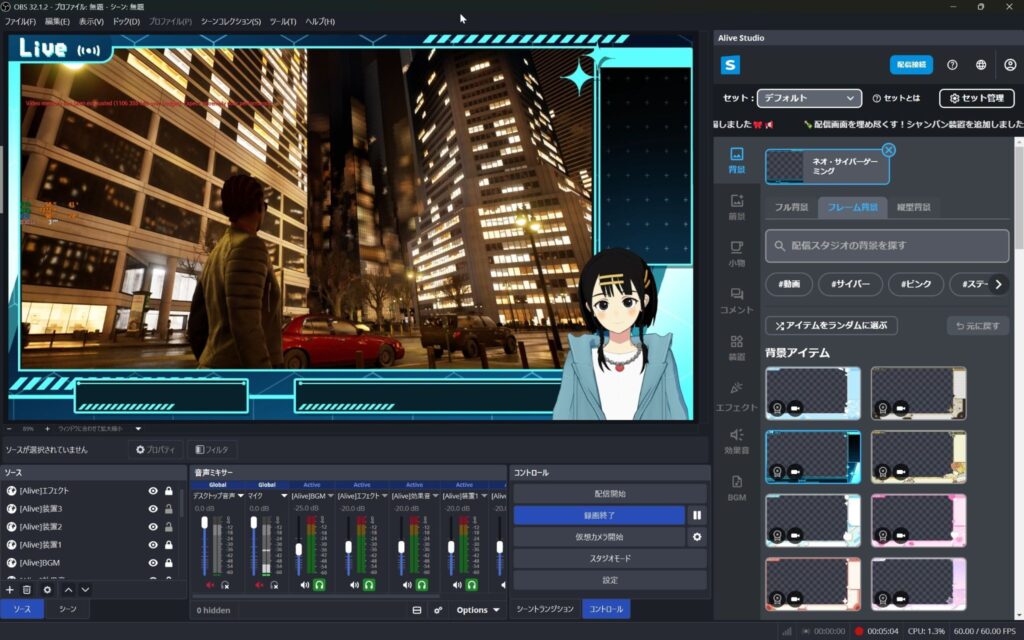Click the 配信スタジオの背景を探す search field
1024x640 pixels.
(x=887, y=246)
